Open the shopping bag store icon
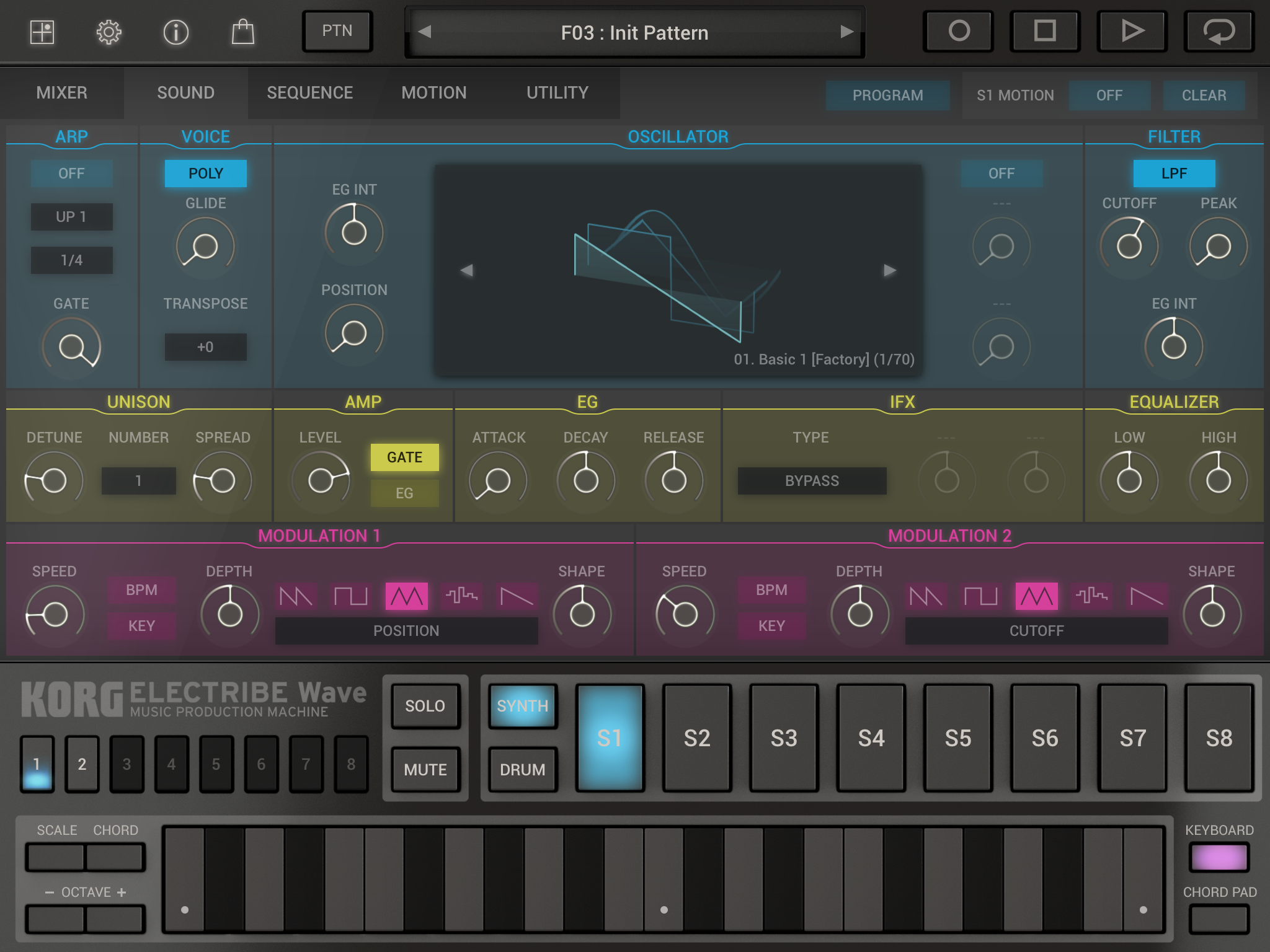 [x=242, y=32]
